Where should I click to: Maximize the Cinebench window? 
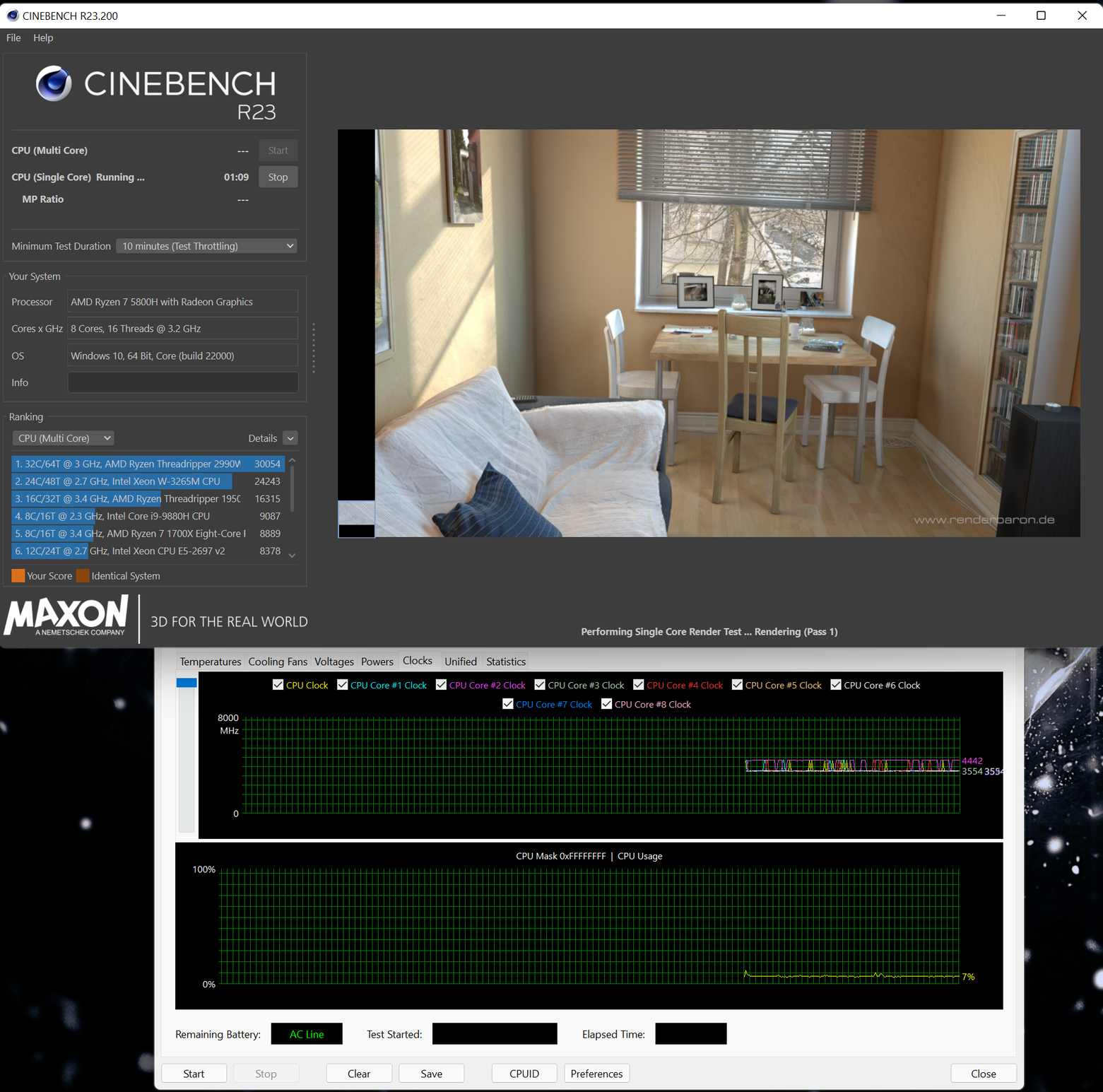coord(1041,16)
